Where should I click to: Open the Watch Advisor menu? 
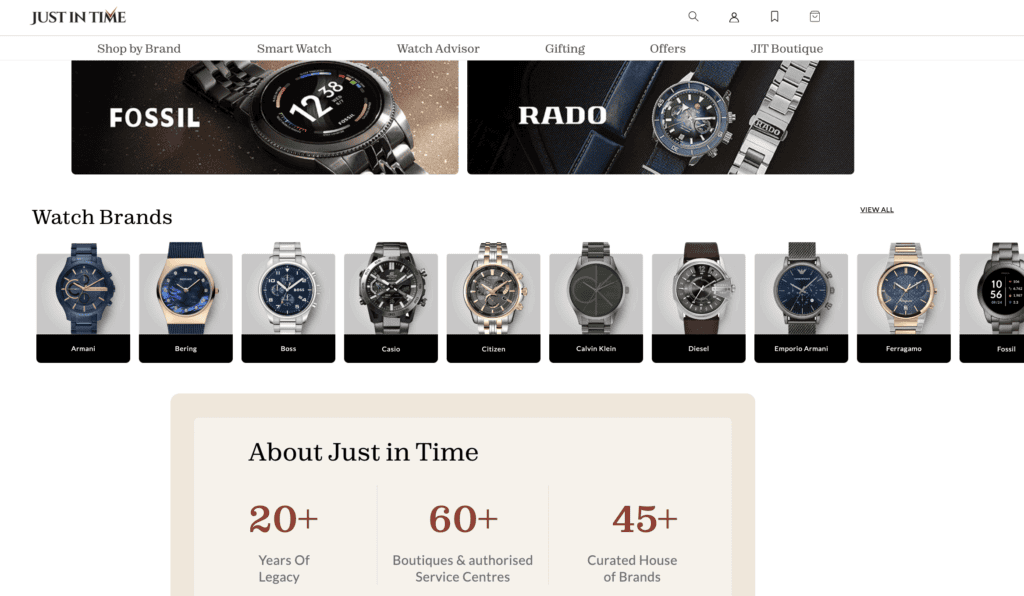(438, 48)
